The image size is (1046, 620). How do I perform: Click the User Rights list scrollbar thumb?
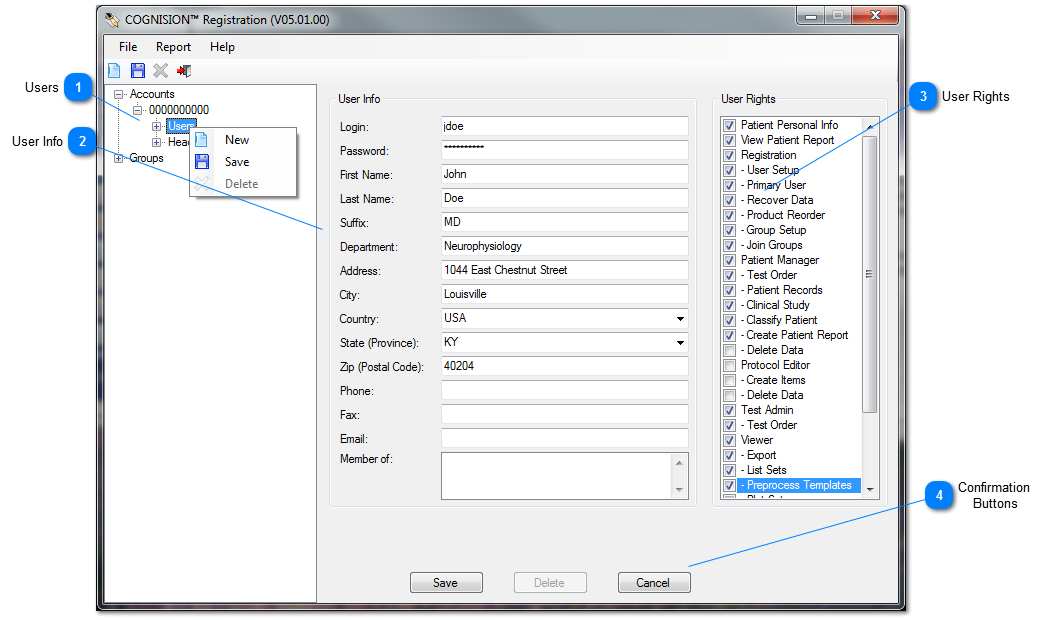pyautogui.click(x=869, y=273)
